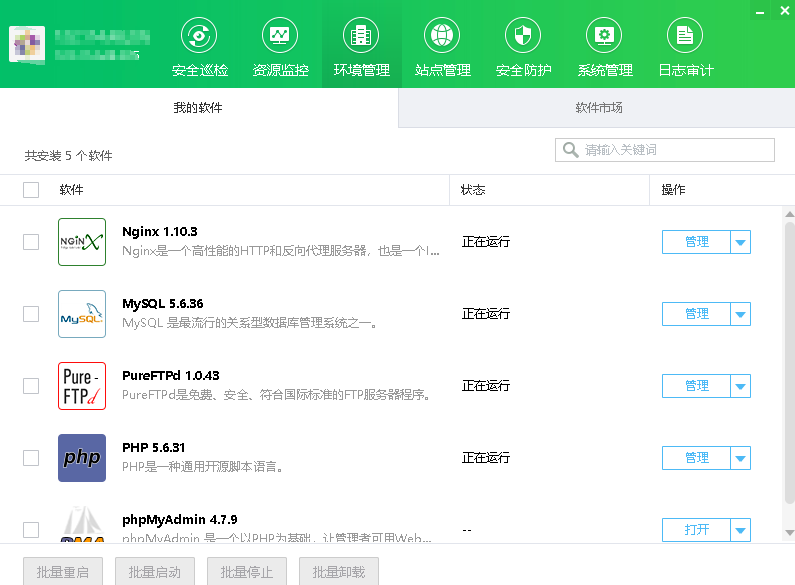Click the scrollbar down arrow
Image resolution: width=795 pixels, height=585 pixels.
pos(789,532)
